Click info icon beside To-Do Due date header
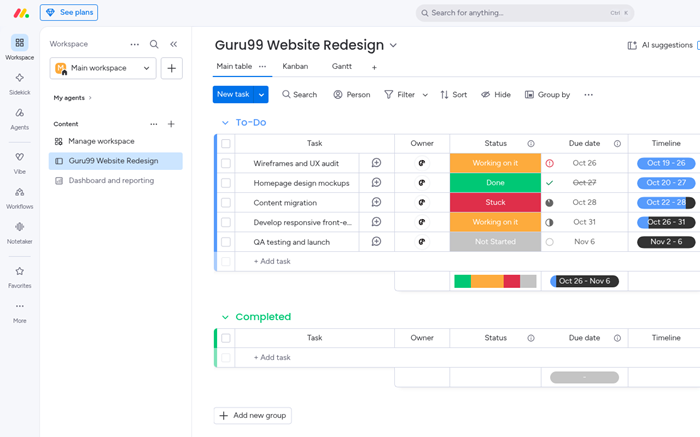This screenshot has width=700, height=437. pos(617,144)
